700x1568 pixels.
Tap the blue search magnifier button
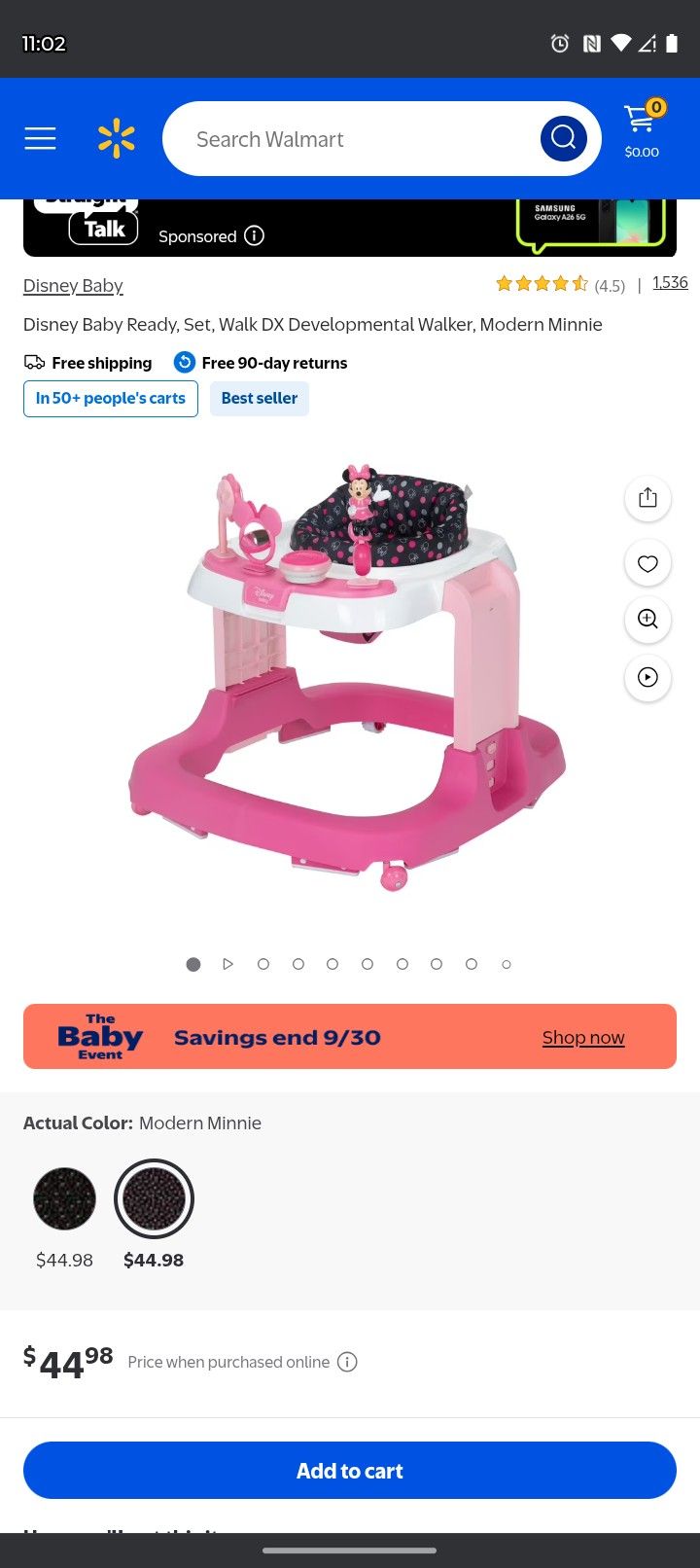pyautogui.click(x=564, y=138)
